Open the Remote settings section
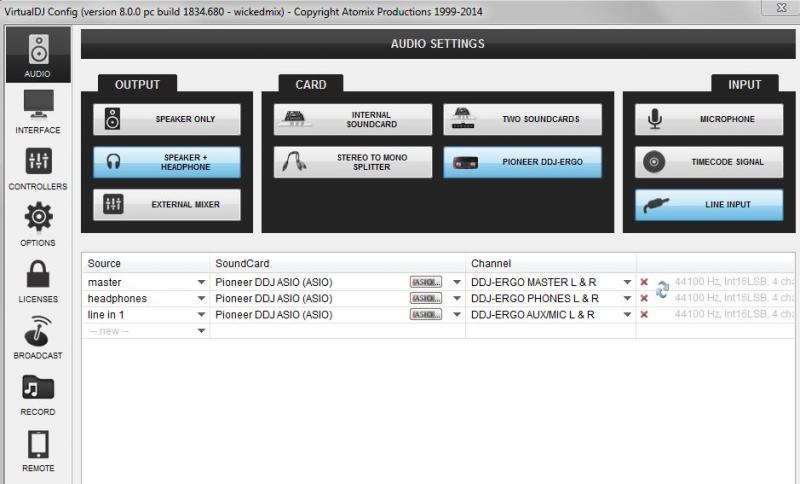 click(38, 451)
